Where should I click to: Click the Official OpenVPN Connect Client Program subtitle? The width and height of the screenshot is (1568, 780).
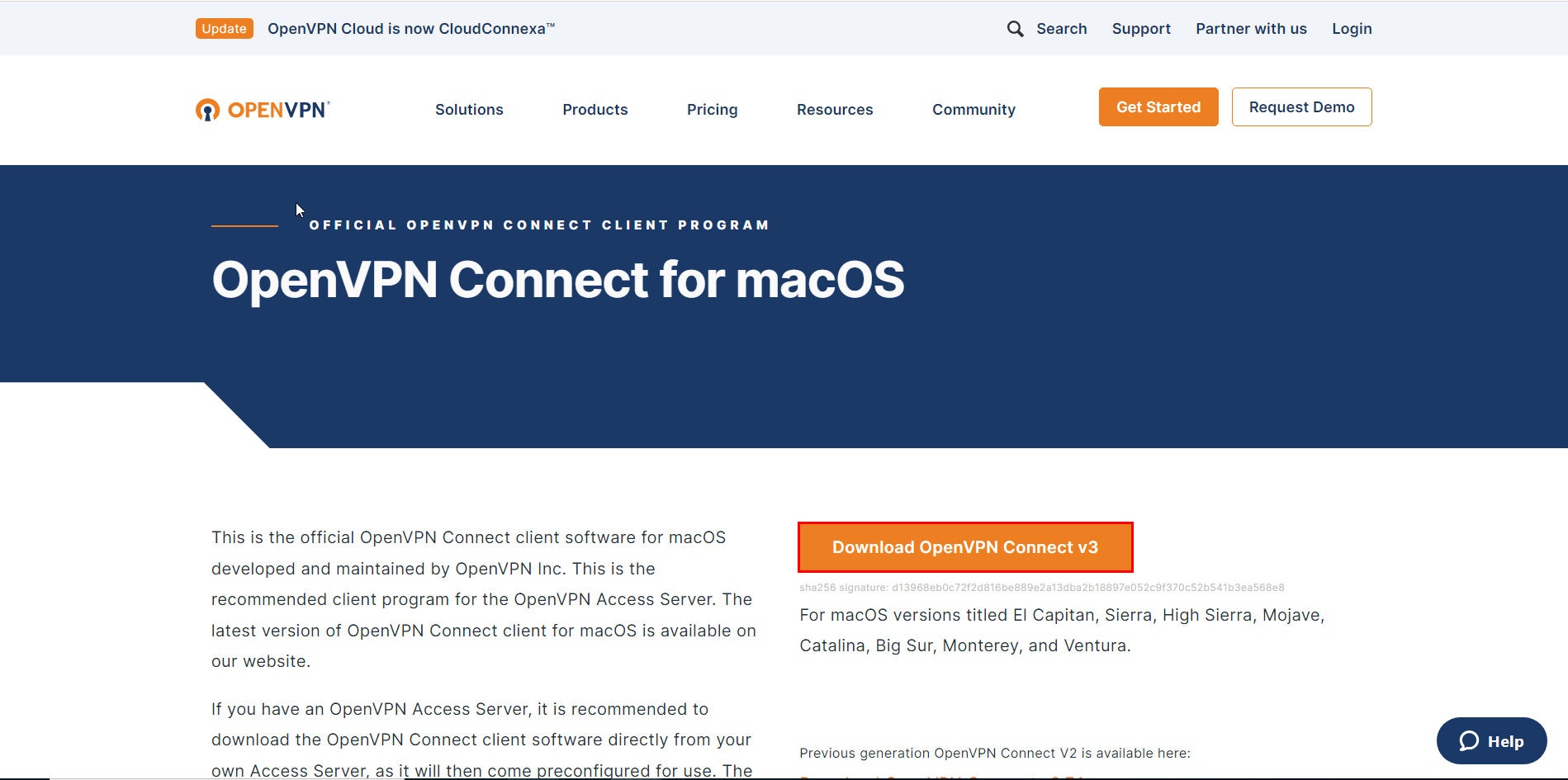pyautogui.click(x=539, y=225)
